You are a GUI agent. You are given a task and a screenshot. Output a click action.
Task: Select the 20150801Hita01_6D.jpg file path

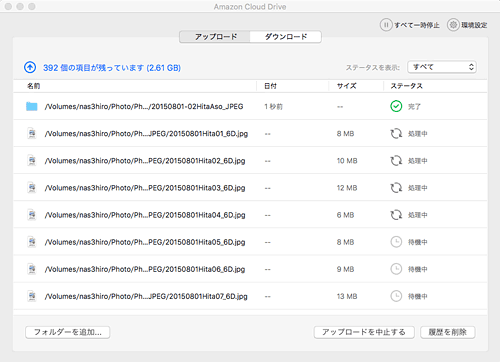(x=146, y=134)
